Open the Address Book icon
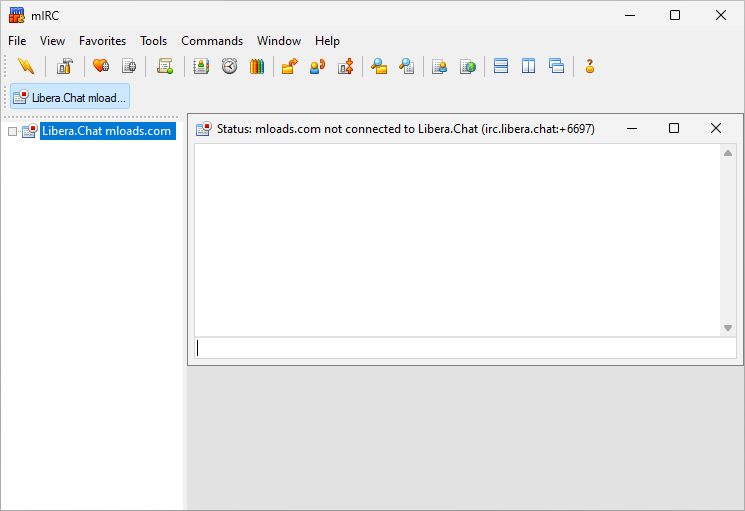 point(201,66)
